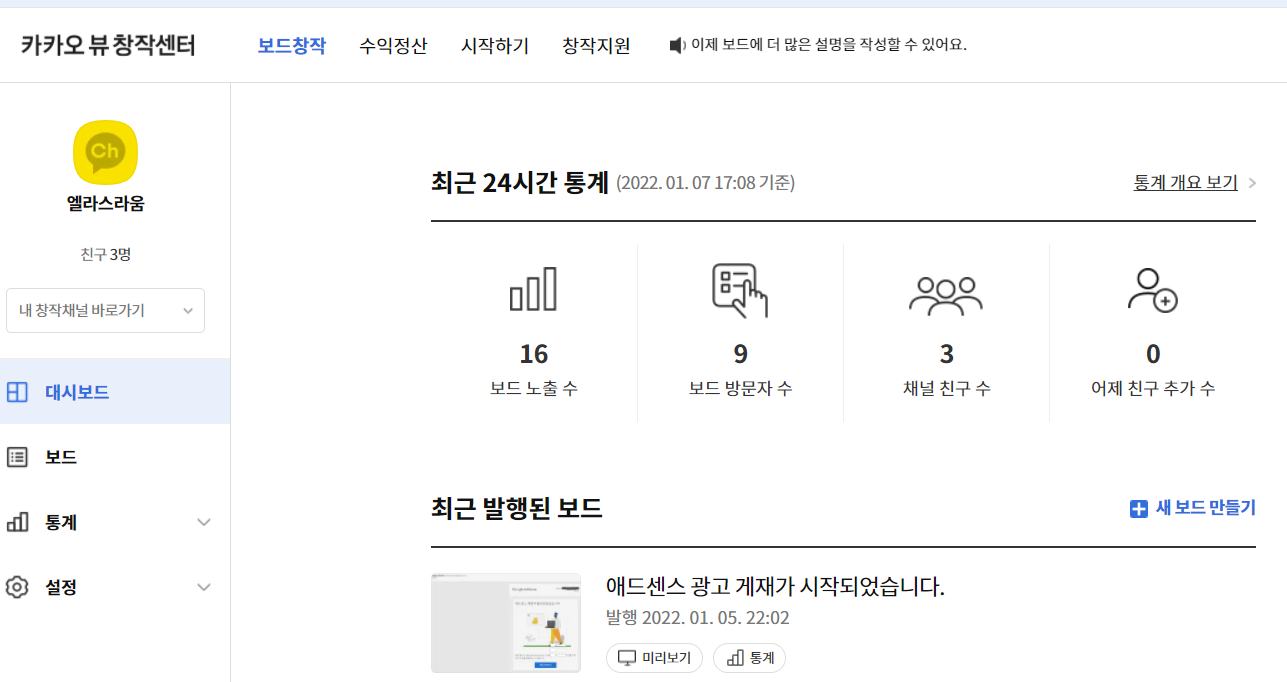Select the 보드창작 top menu tab
This screenshot has width=1287, height=682.
coord(291,45)
